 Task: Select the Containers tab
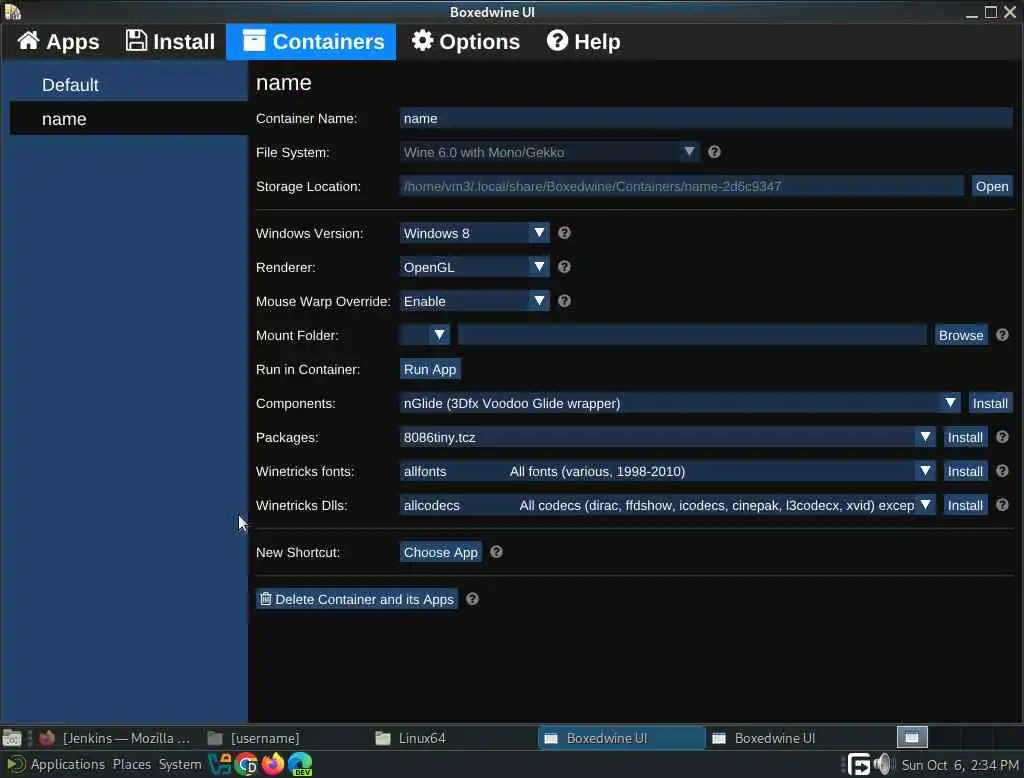[312, 42]
